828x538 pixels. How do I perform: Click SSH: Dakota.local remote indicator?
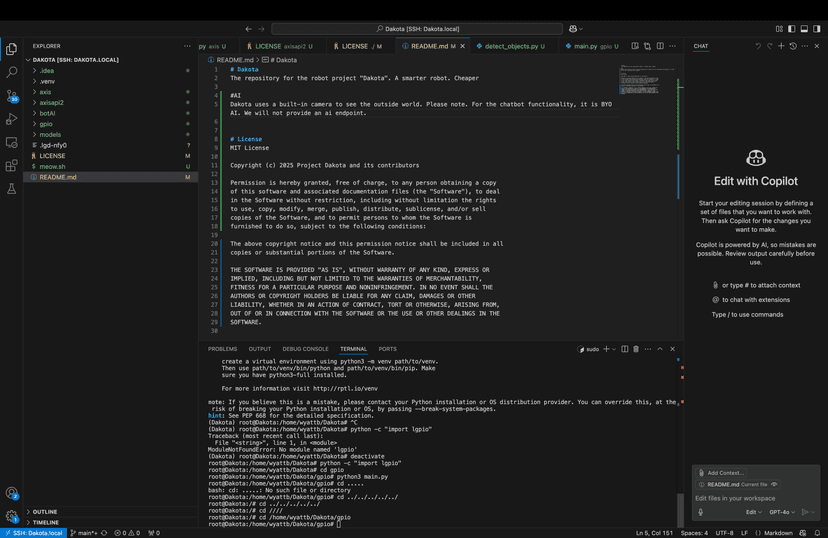coord(34,533)
